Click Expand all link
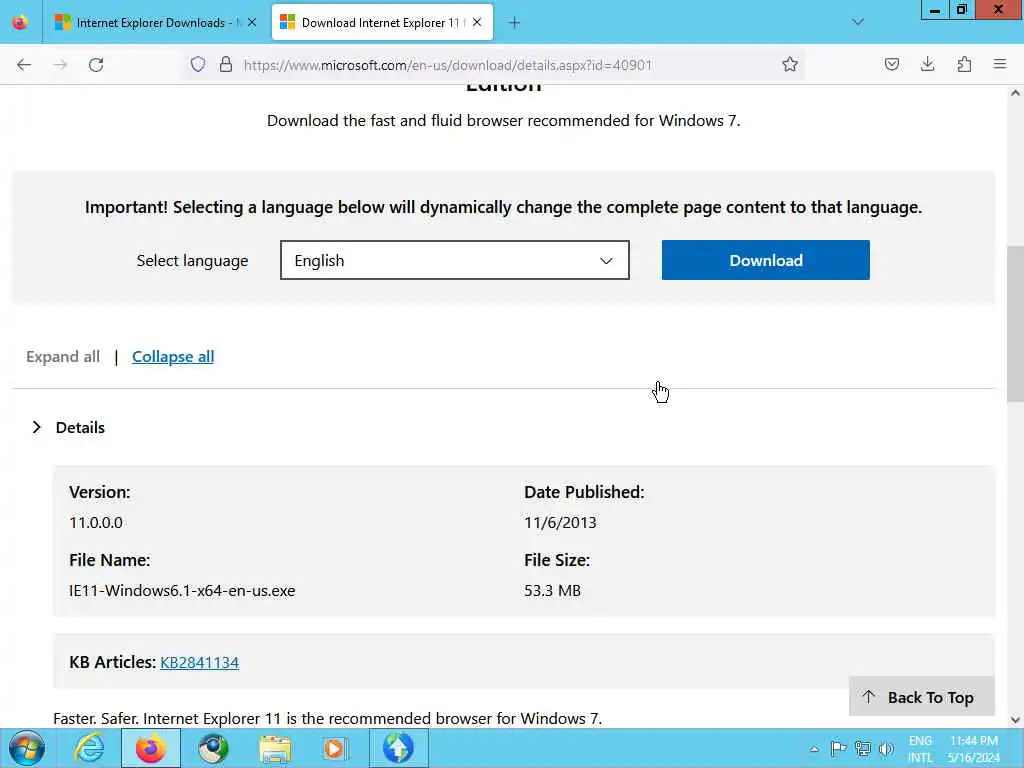 click(x=63, y=357)
